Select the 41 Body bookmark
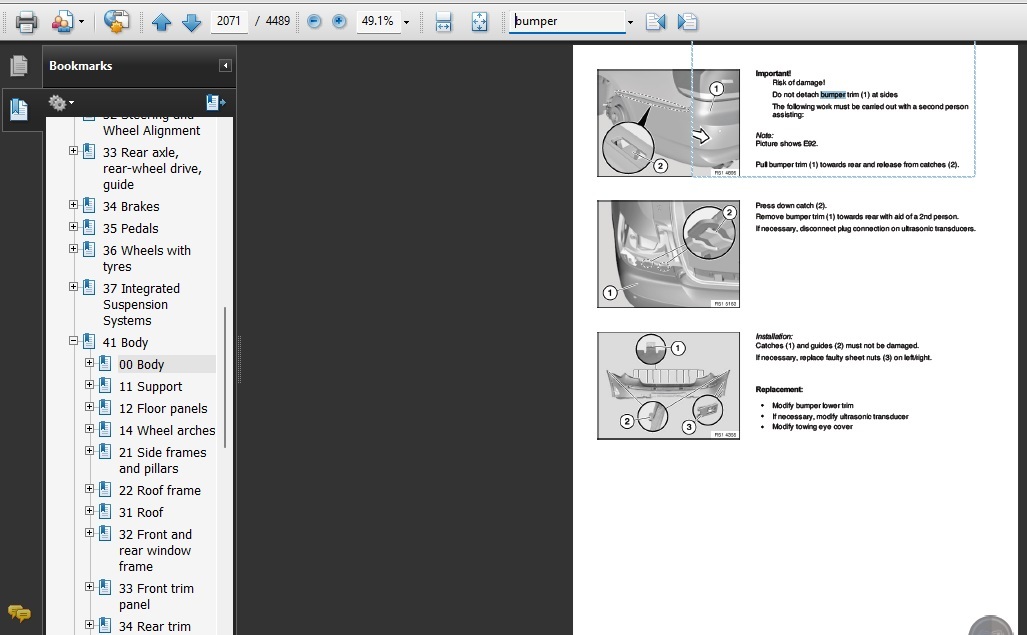This screenshot has height=635, width=1027. (x=125, y=342)
